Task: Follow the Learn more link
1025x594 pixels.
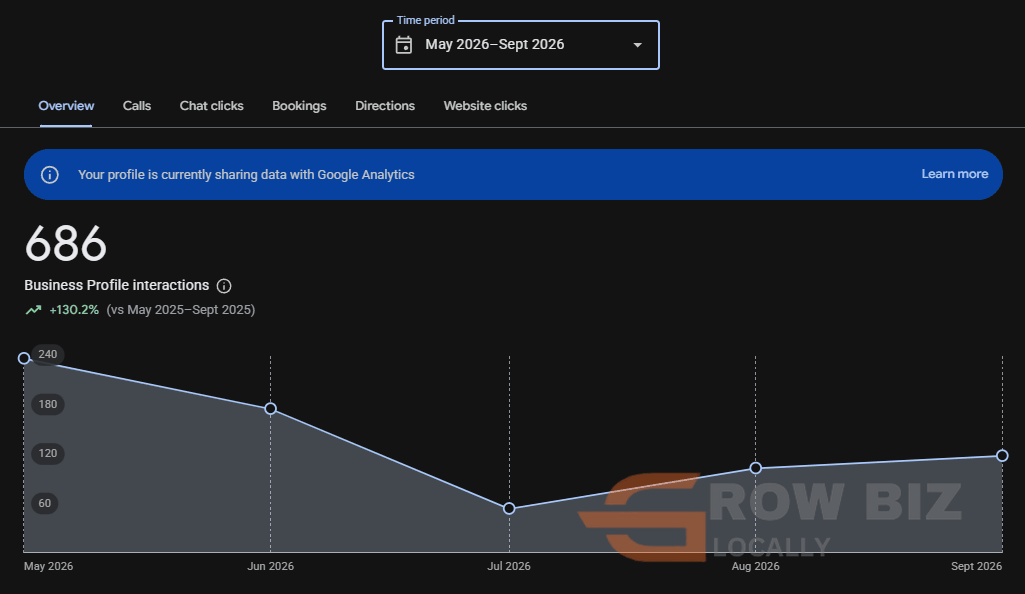Action: pyautogui.click(x=954, y=174)
